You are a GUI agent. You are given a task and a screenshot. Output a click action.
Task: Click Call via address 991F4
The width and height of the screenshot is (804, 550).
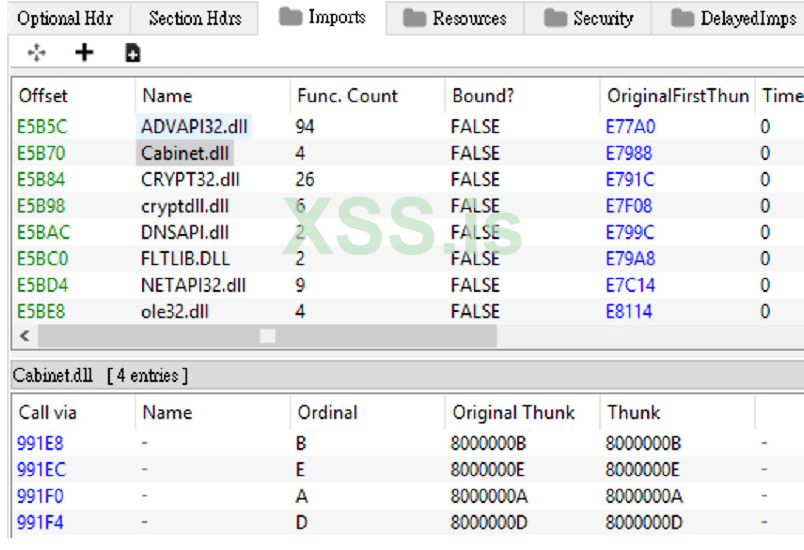point(40,522)
